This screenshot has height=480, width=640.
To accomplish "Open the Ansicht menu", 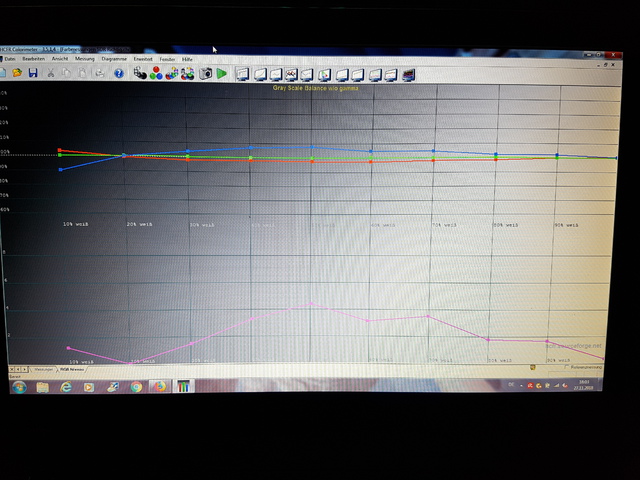I will (60, 59).
